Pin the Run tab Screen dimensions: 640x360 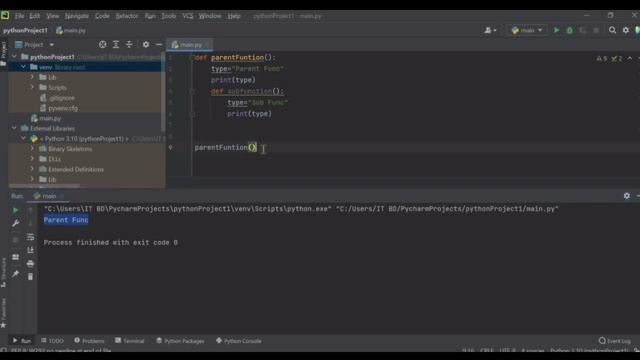(16, 274)
